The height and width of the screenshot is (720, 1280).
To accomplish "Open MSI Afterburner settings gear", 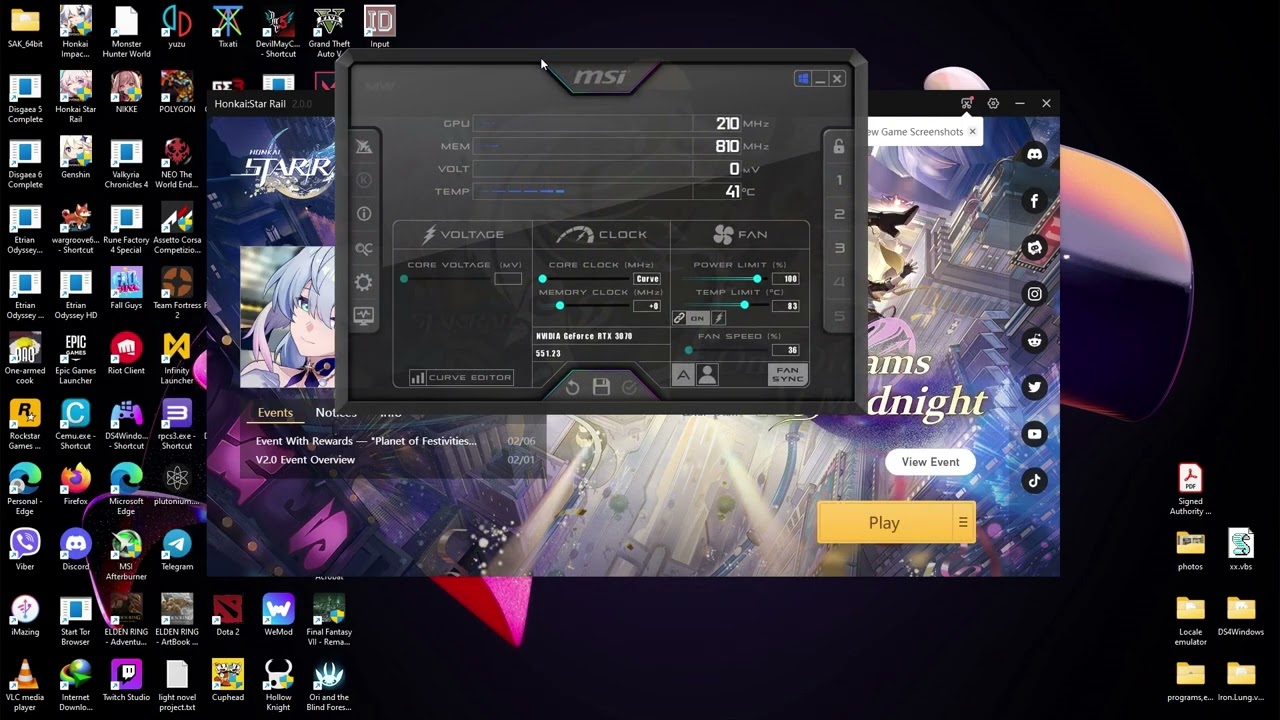I will (x=363, y=282).
